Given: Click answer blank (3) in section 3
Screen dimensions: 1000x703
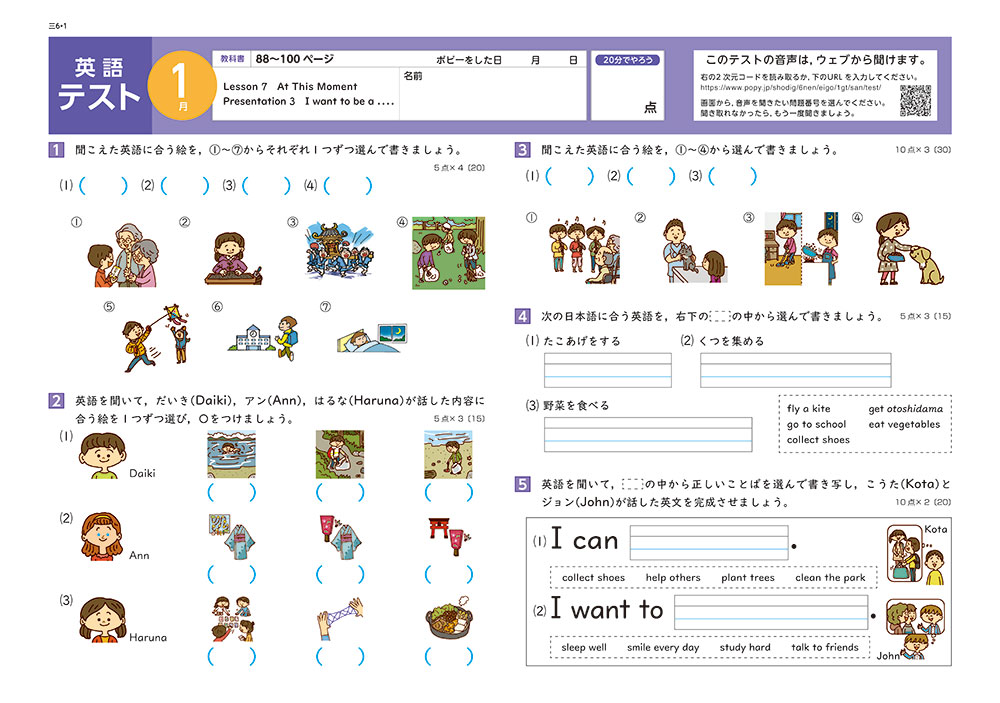Looking at the screenshot, I should pyautogui.click(x=733, y=176).
